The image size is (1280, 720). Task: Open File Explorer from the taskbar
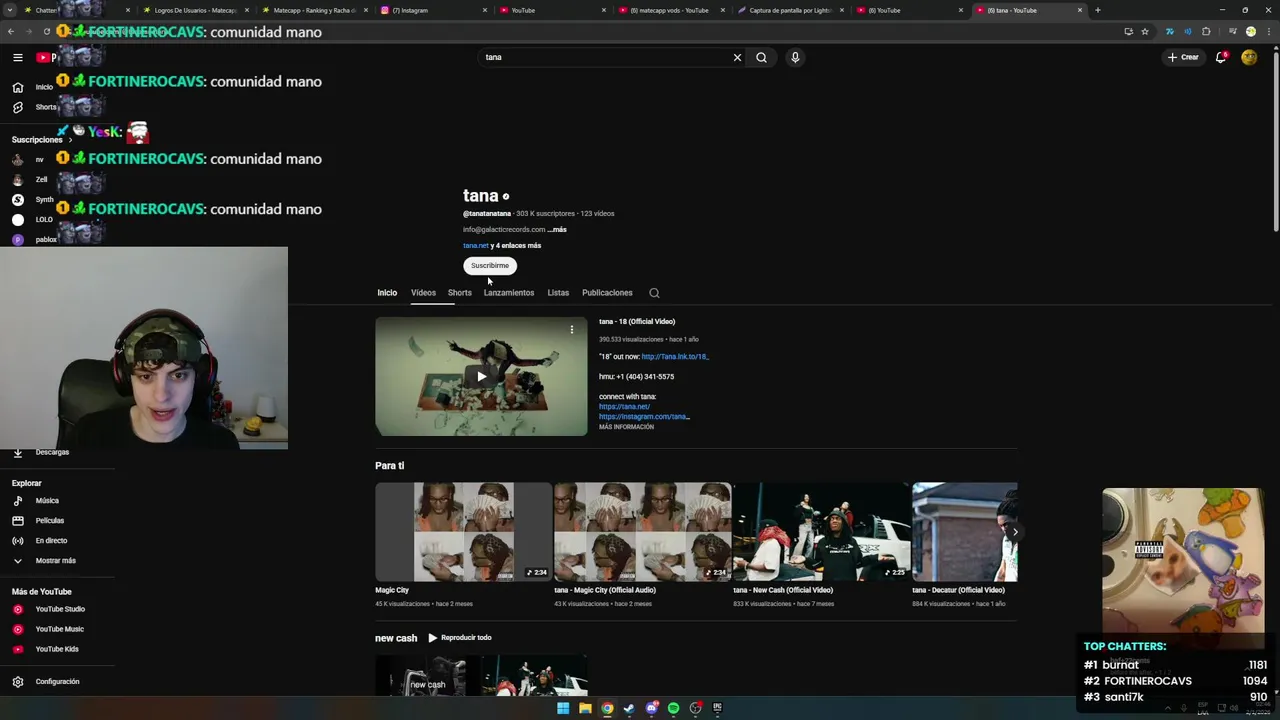pyautogui.click(x=585, y=708)
